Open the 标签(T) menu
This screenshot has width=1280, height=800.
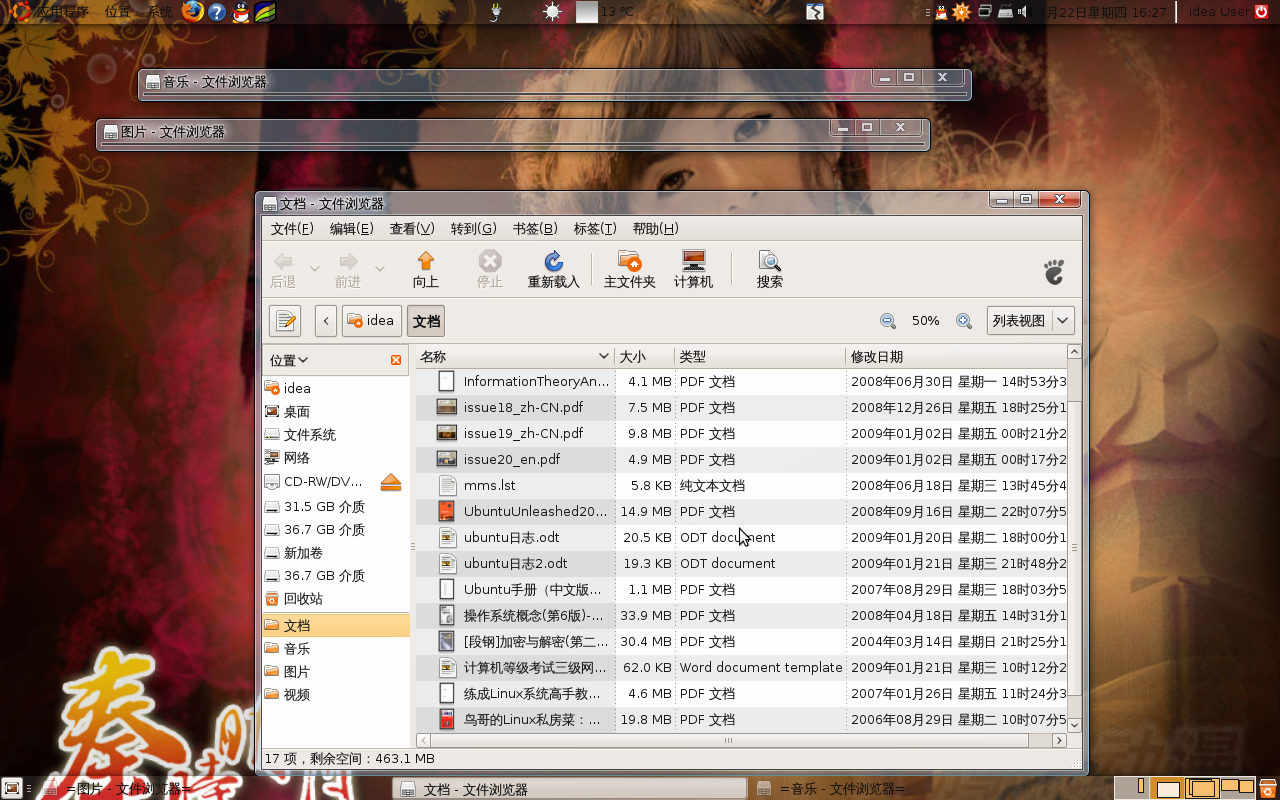(595, 229)
